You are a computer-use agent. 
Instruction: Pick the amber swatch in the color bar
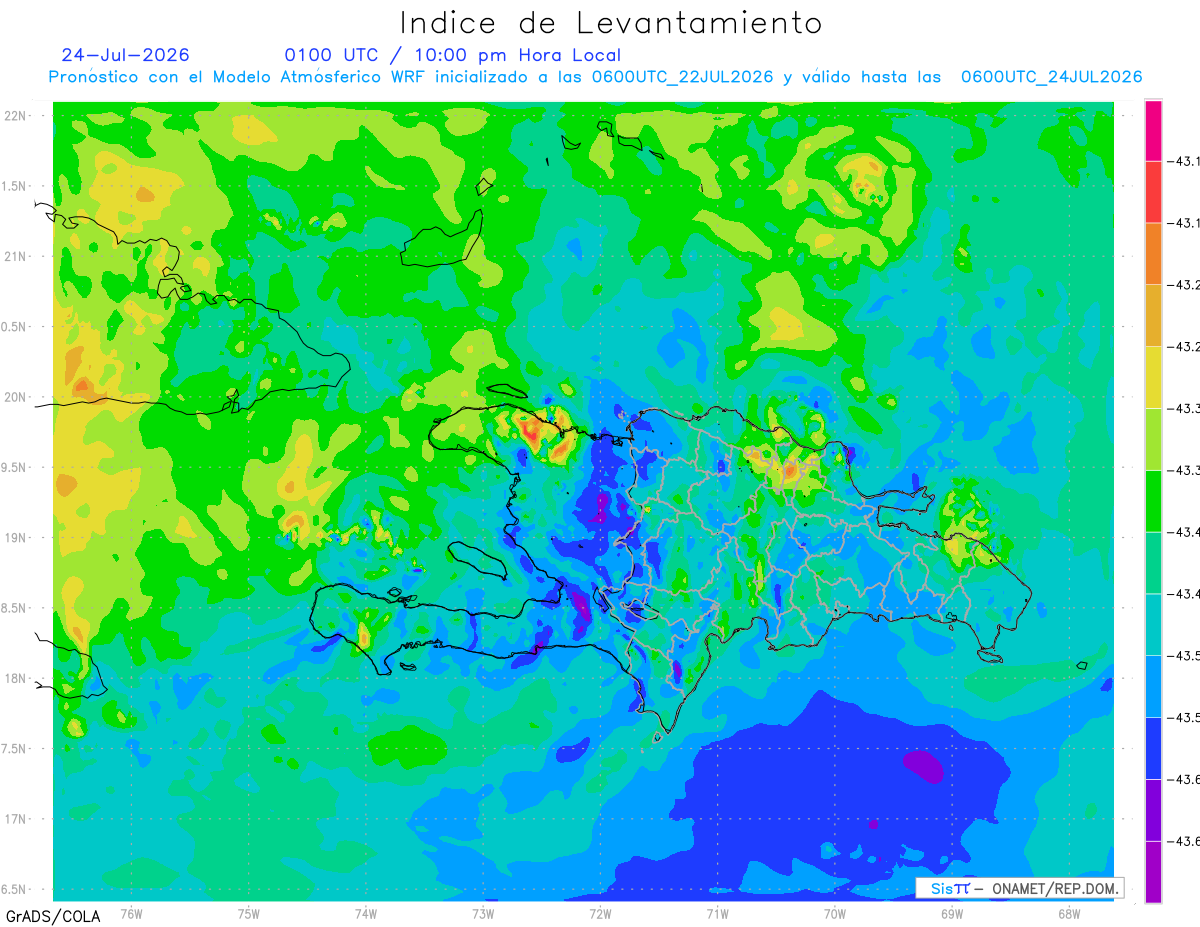pos(1153,316)
